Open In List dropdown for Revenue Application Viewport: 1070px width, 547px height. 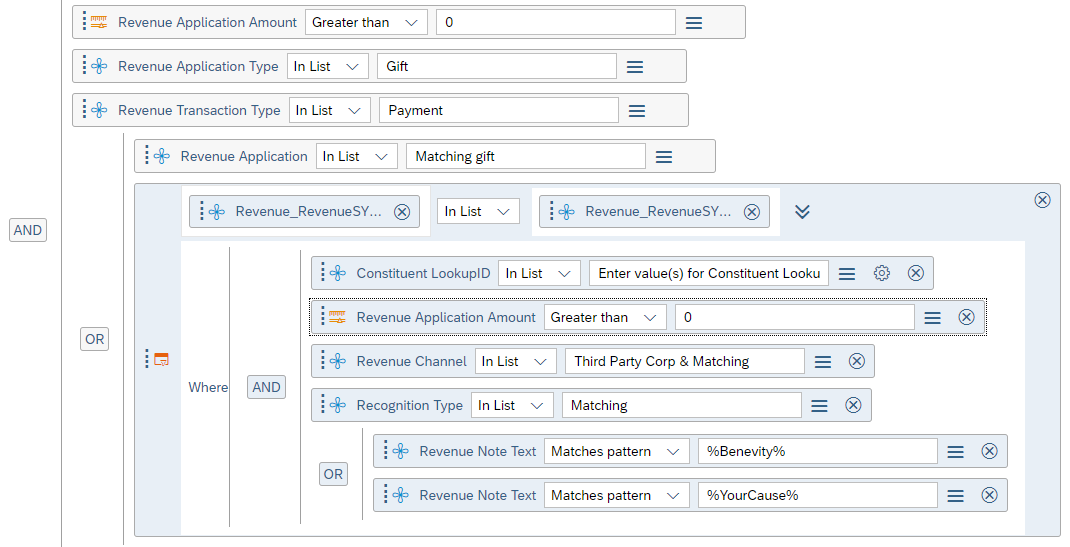point(356,156)
